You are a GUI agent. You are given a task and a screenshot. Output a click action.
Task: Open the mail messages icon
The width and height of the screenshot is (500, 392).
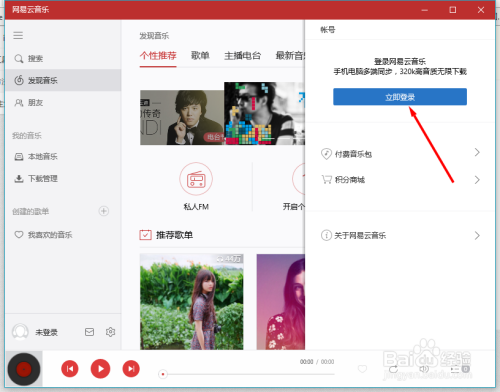pos(89,332)
